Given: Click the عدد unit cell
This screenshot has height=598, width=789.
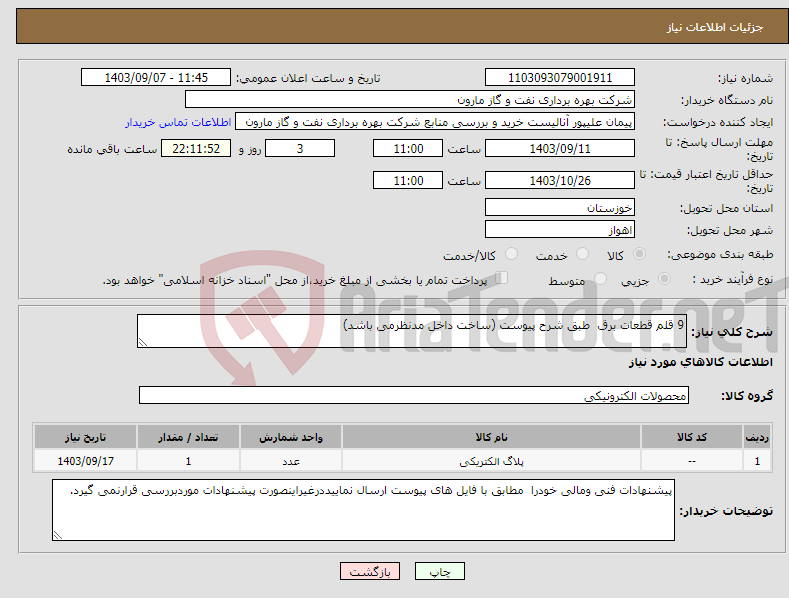Looking at the screenshot, I should tap(291, 461).
